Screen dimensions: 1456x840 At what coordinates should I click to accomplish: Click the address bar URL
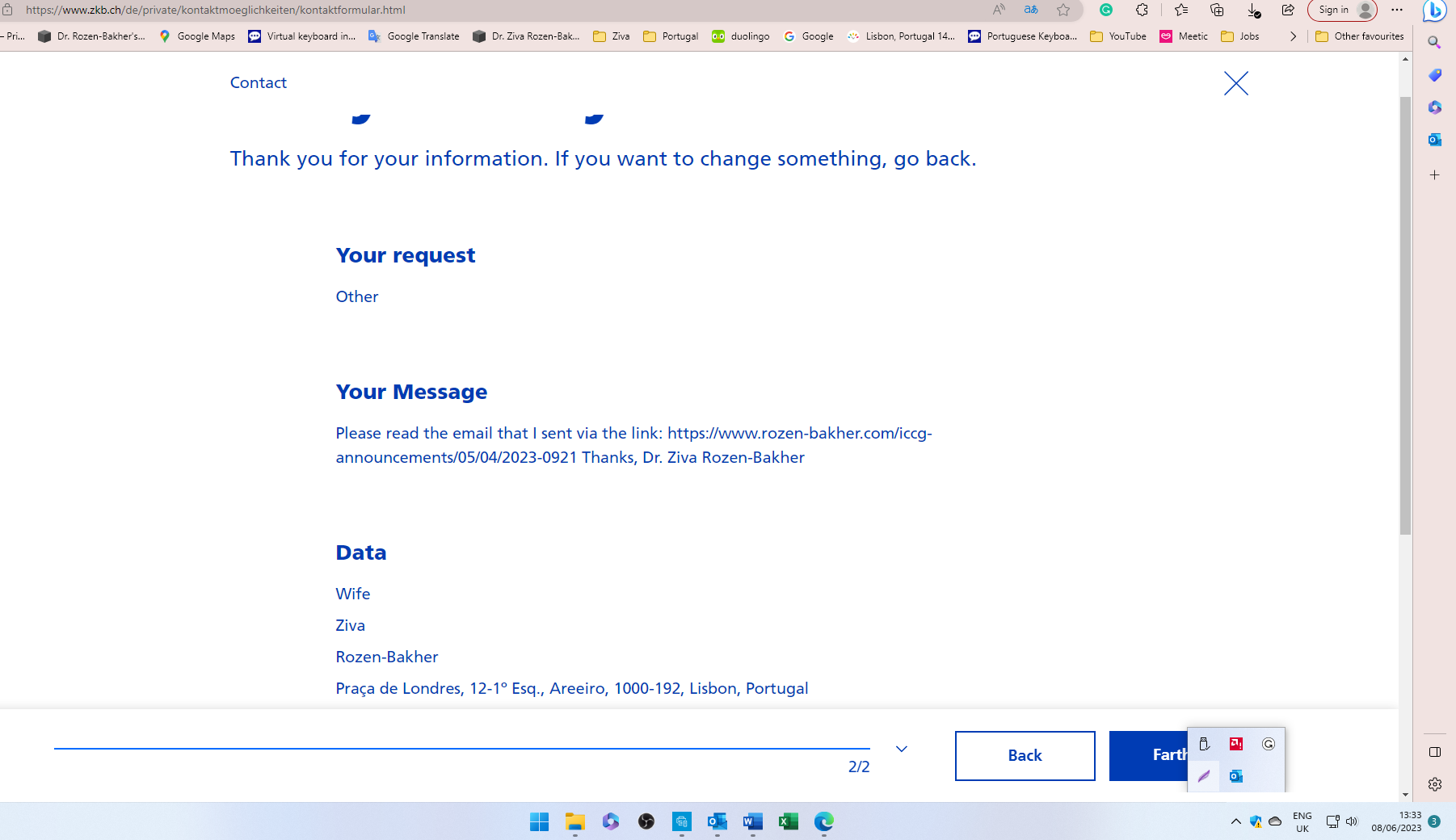(x=215, y=10)
